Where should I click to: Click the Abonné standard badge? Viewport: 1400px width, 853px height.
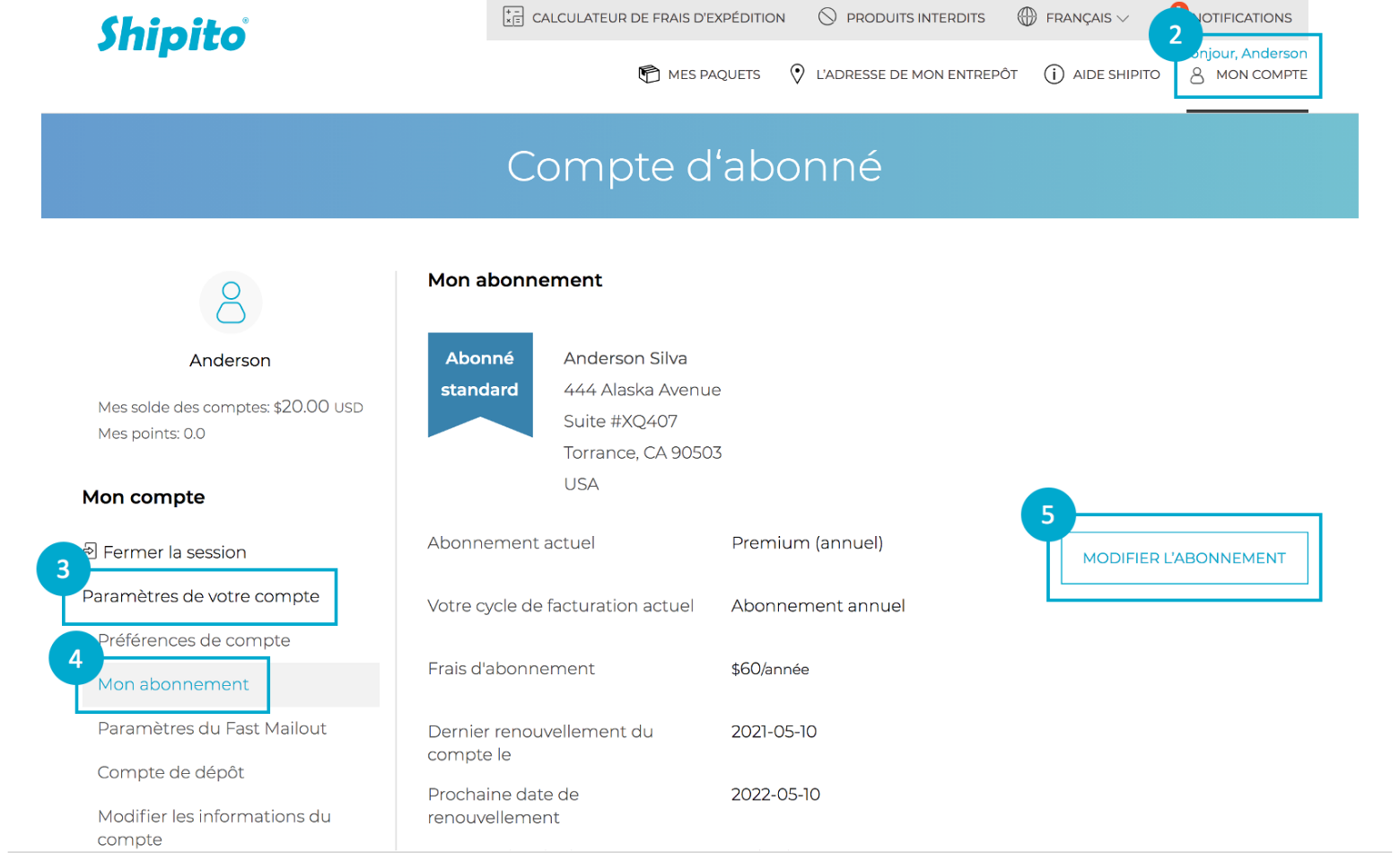[480, 384]
